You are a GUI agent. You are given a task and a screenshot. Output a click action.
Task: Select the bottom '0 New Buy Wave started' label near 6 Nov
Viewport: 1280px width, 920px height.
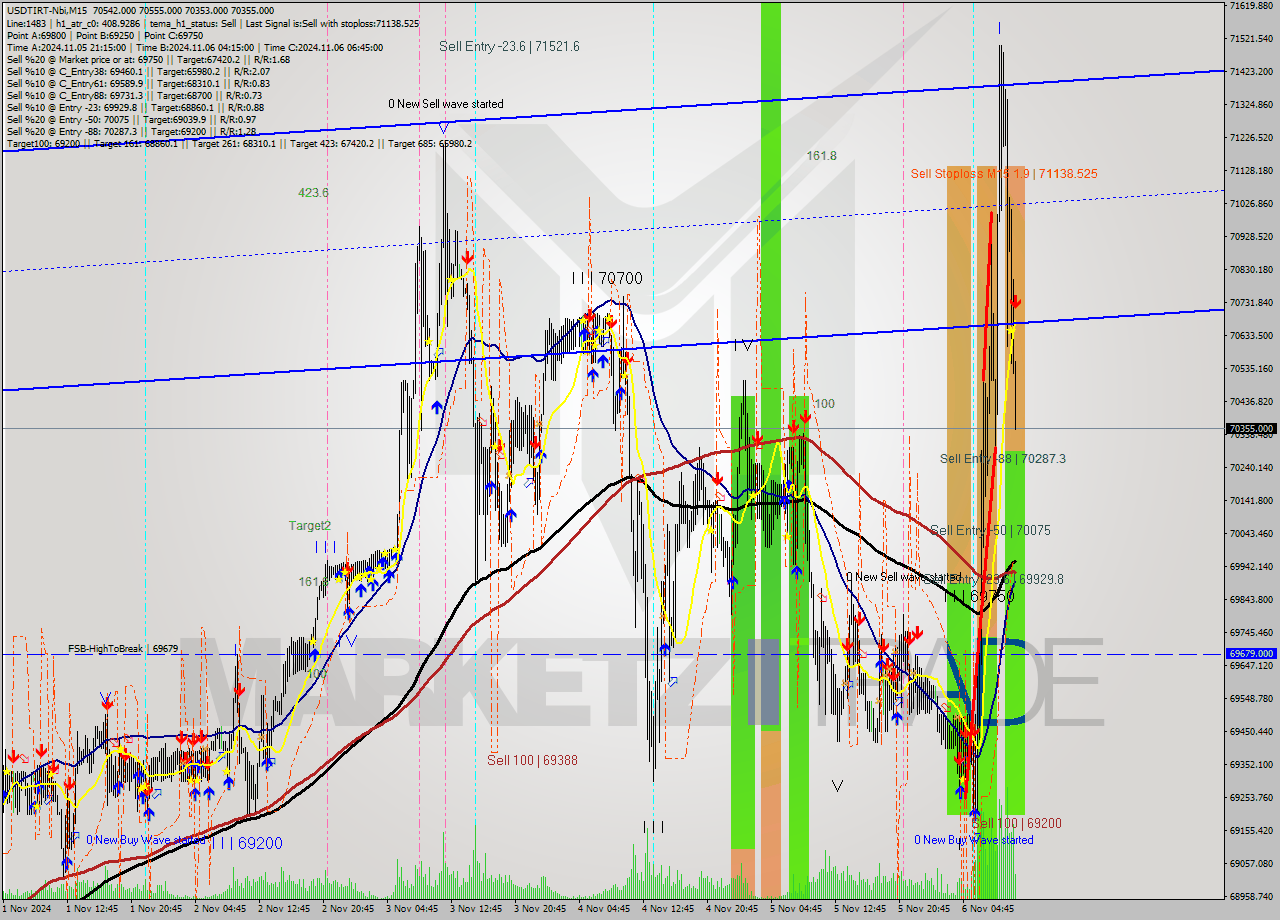[x=974, y=840]
